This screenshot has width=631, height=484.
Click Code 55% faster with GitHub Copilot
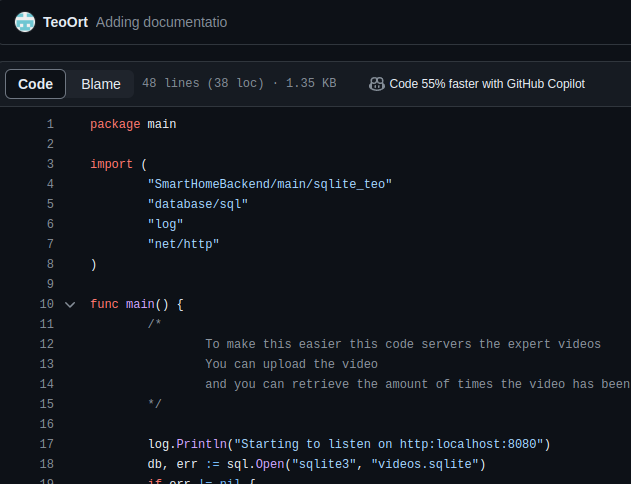click(486, 84)
